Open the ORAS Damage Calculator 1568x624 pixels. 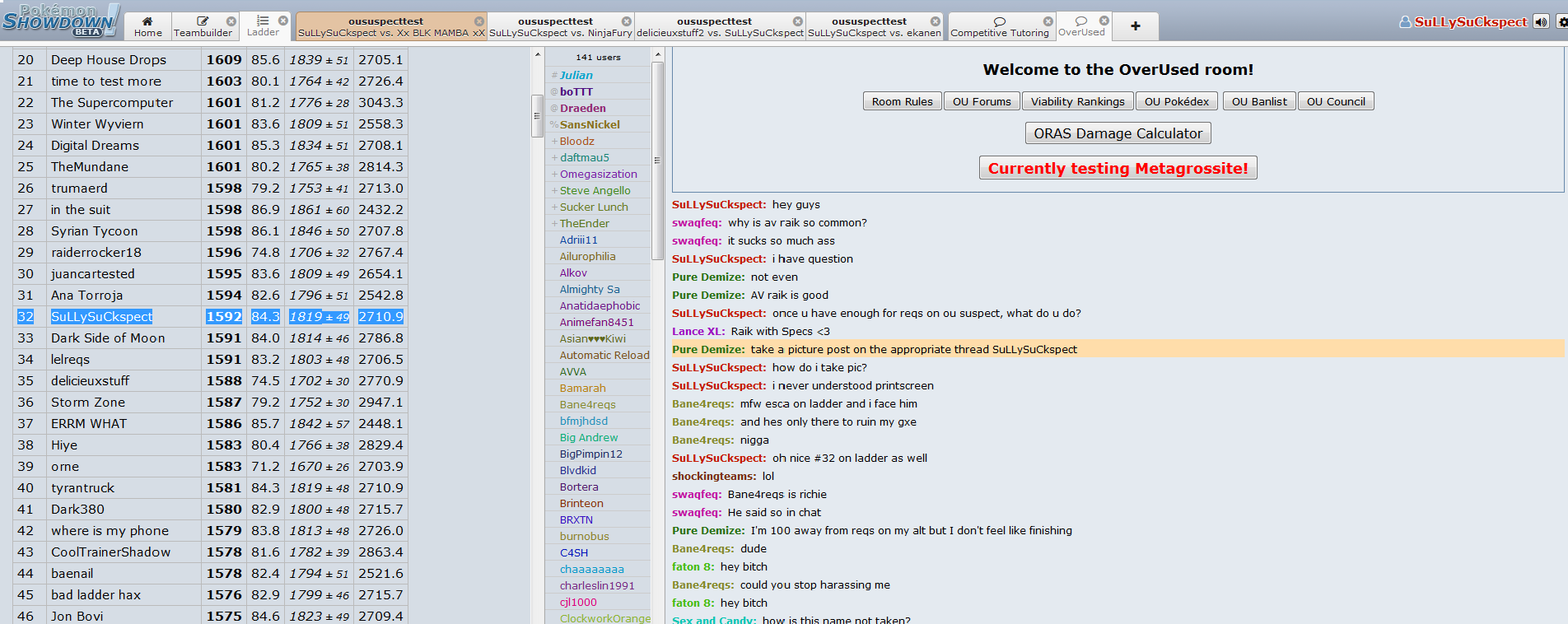[1118, 133]
